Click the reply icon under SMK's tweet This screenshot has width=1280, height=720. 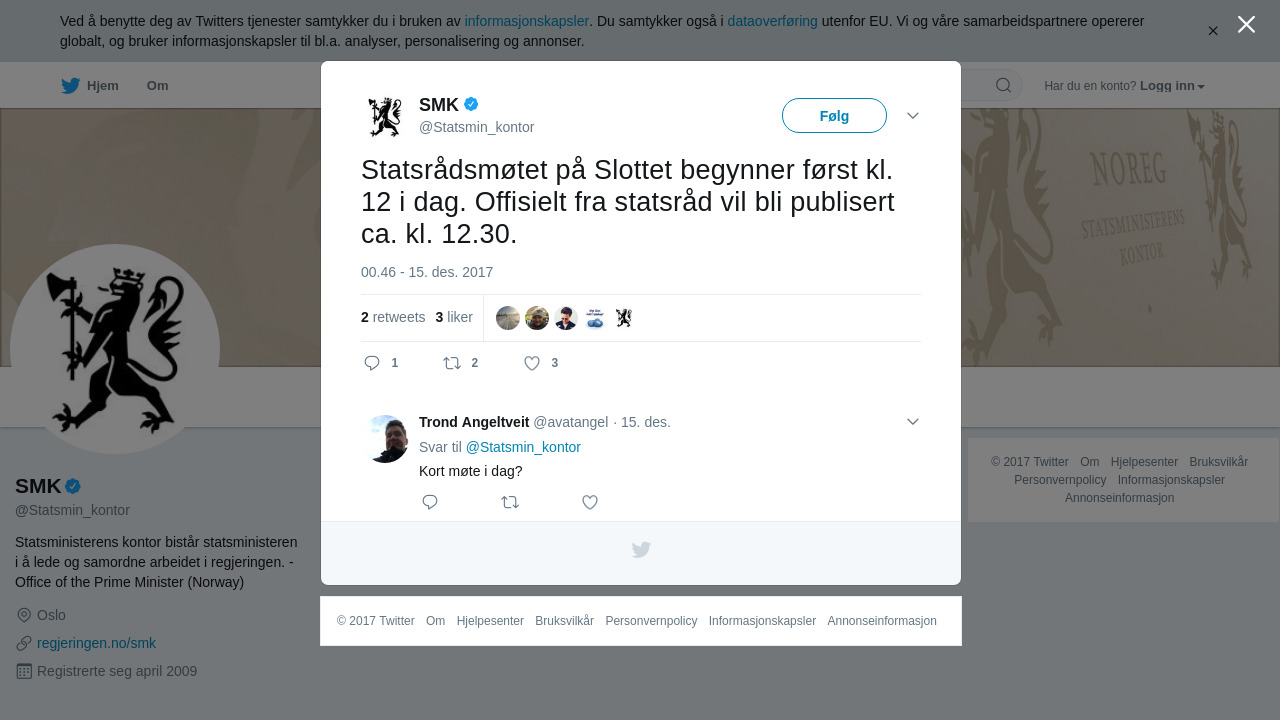pos(372,363)
